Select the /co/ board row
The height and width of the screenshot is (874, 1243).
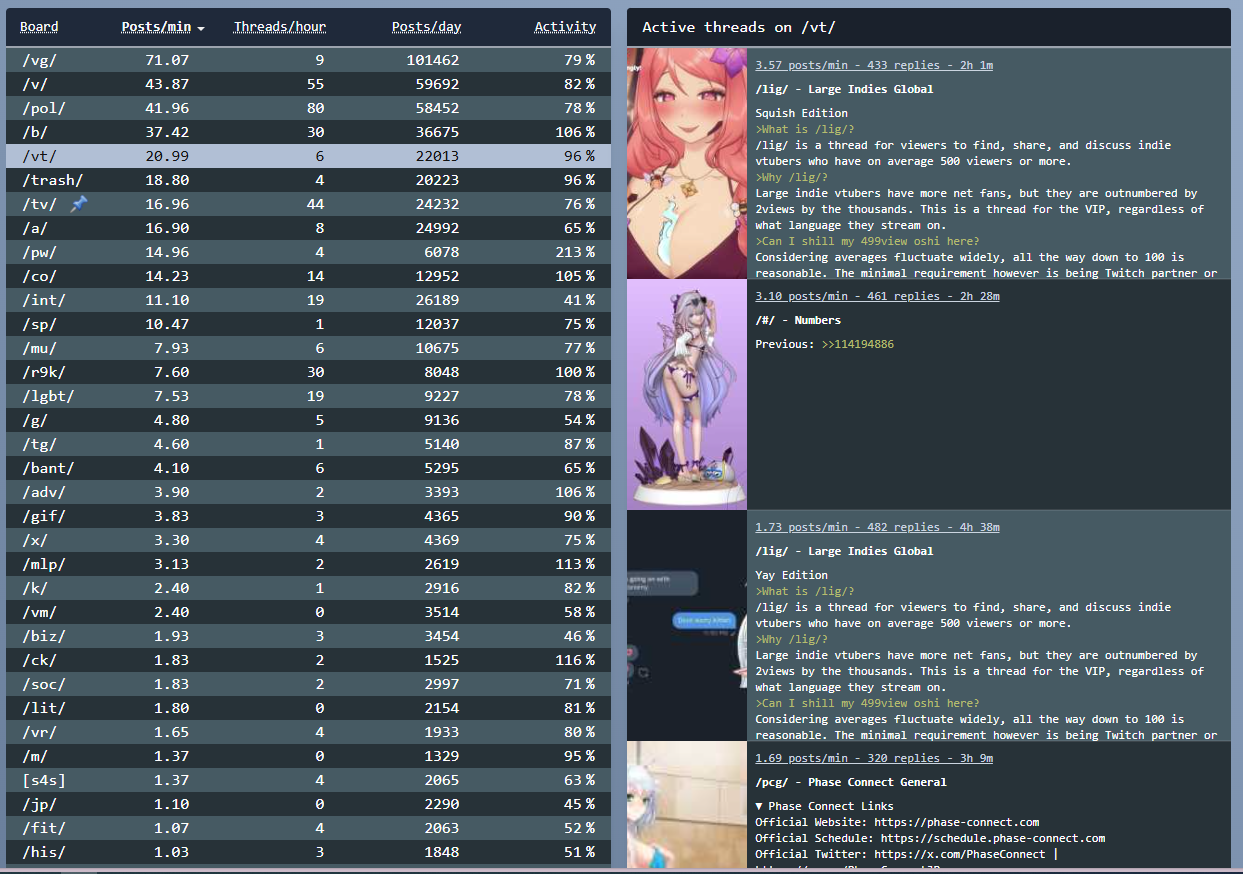(x=308, y=276)
